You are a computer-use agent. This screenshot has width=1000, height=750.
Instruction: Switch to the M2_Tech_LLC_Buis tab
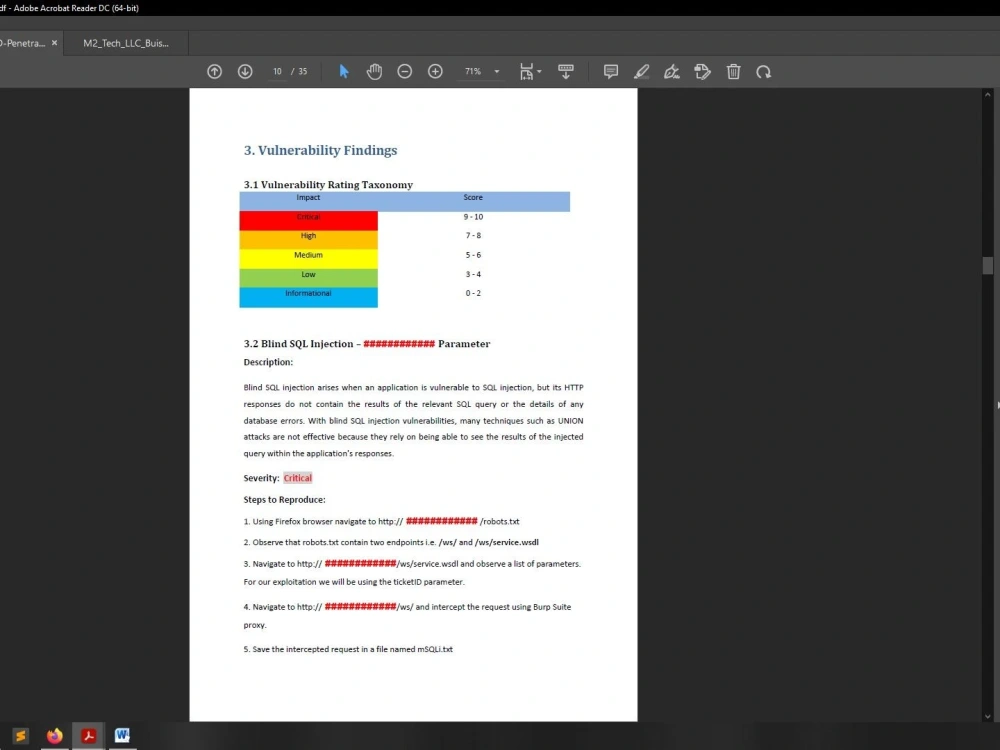coord(126,43)
